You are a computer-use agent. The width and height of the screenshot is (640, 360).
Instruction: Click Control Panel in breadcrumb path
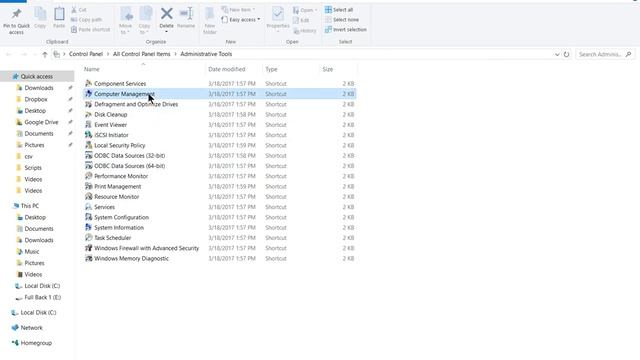coord(86,54)
